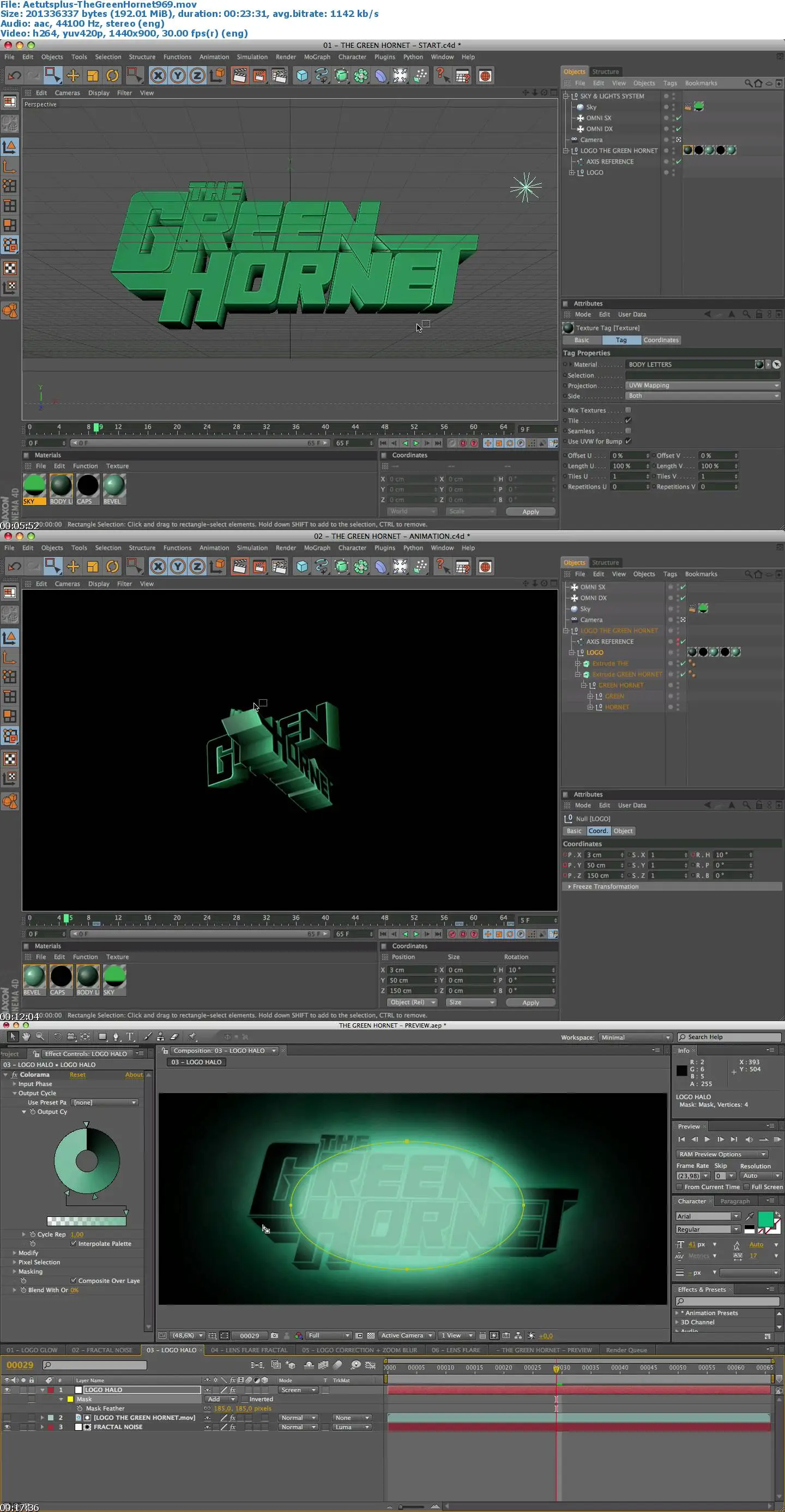785x1512 pixels.
Task: Click Live Selection tool in ANIMATION.c4d toolbar
Action: coord(53,566)
